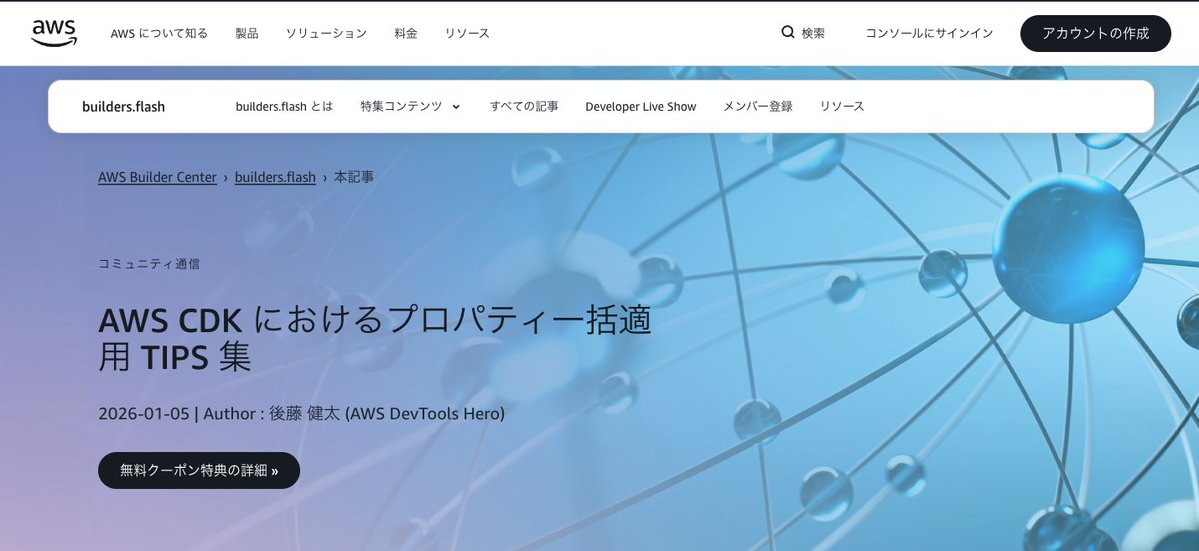The height and width of the screenshot is (551, 1199).
Task: Click the article title AWS CDK におけるプロパティ一括適用
Action: (x=375, y=339)
